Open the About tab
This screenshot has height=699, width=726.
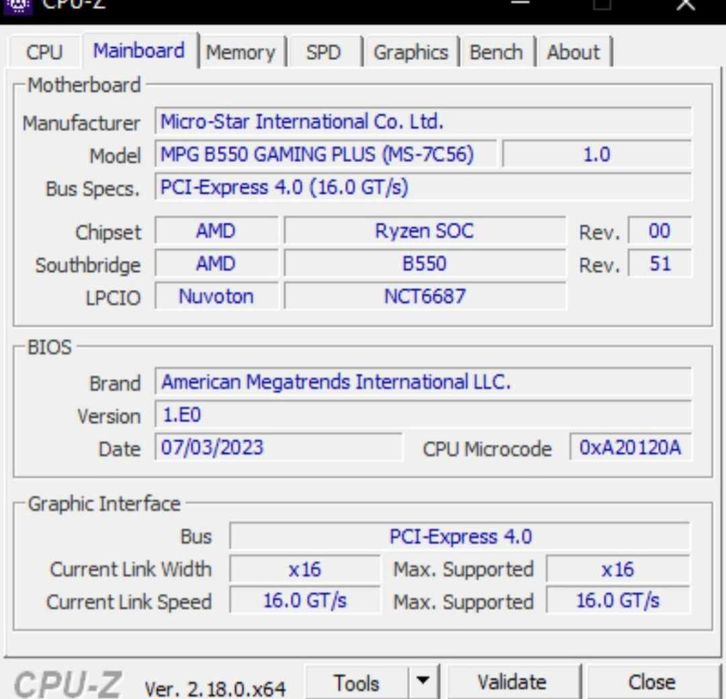click(573, 51)
